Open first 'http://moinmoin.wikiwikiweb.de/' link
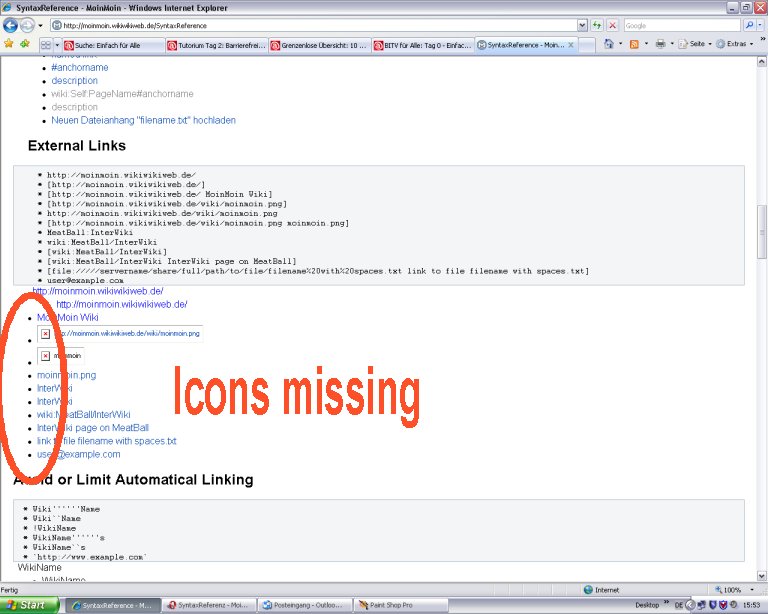 click(98, 291)
